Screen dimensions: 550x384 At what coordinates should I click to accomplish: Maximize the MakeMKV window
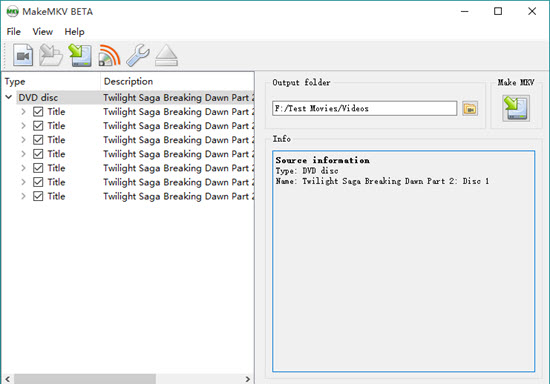(498, 11)
